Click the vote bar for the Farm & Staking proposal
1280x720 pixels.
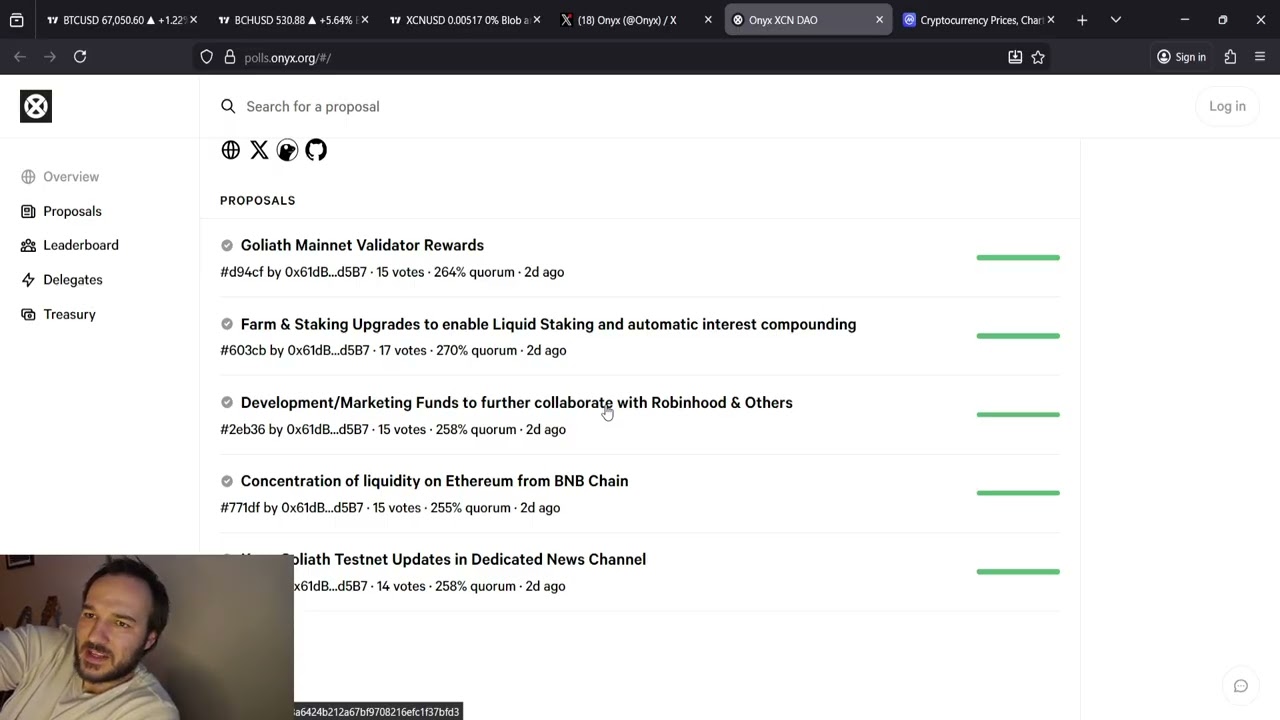coord(1018,336)
